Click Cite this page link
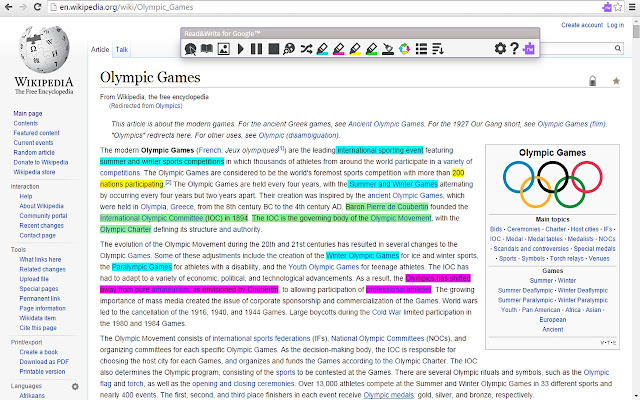Viewport: 640px width, 400px height. point(38,328)
